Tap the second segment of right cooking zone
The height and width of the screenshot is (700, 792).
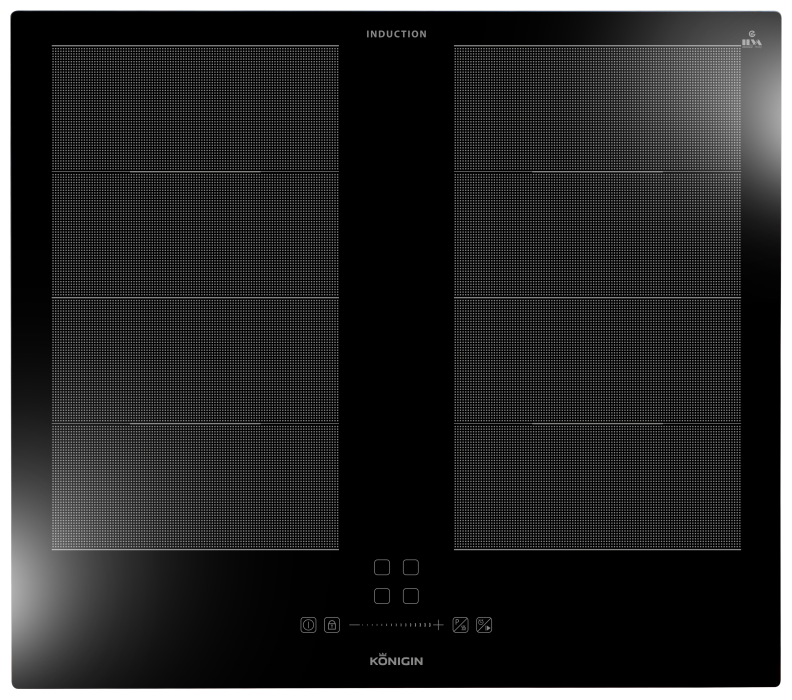[597, 235]
